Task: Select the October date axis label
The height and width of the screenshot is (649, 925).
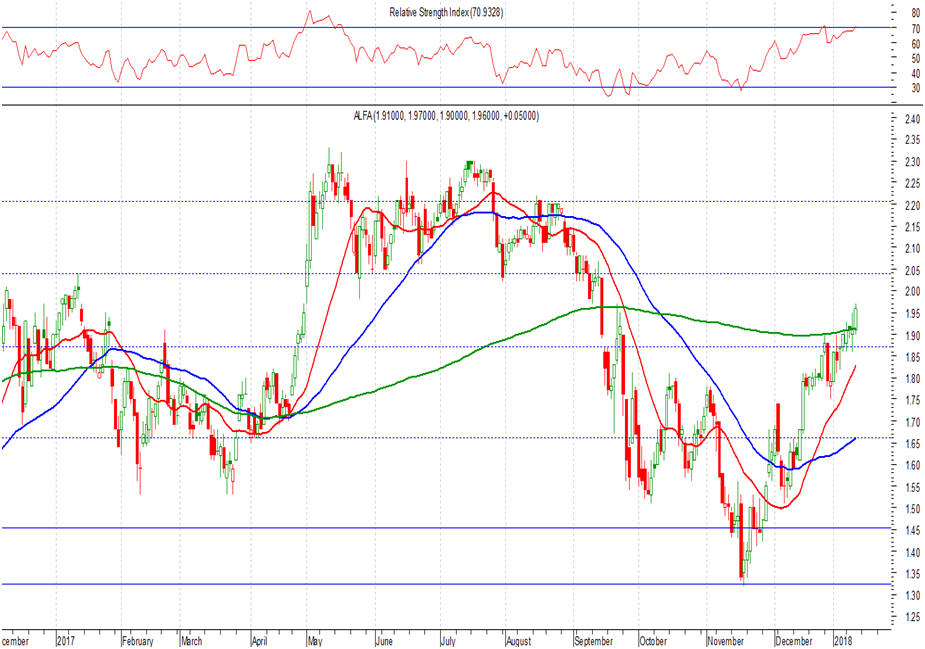Action: (654, 641)
